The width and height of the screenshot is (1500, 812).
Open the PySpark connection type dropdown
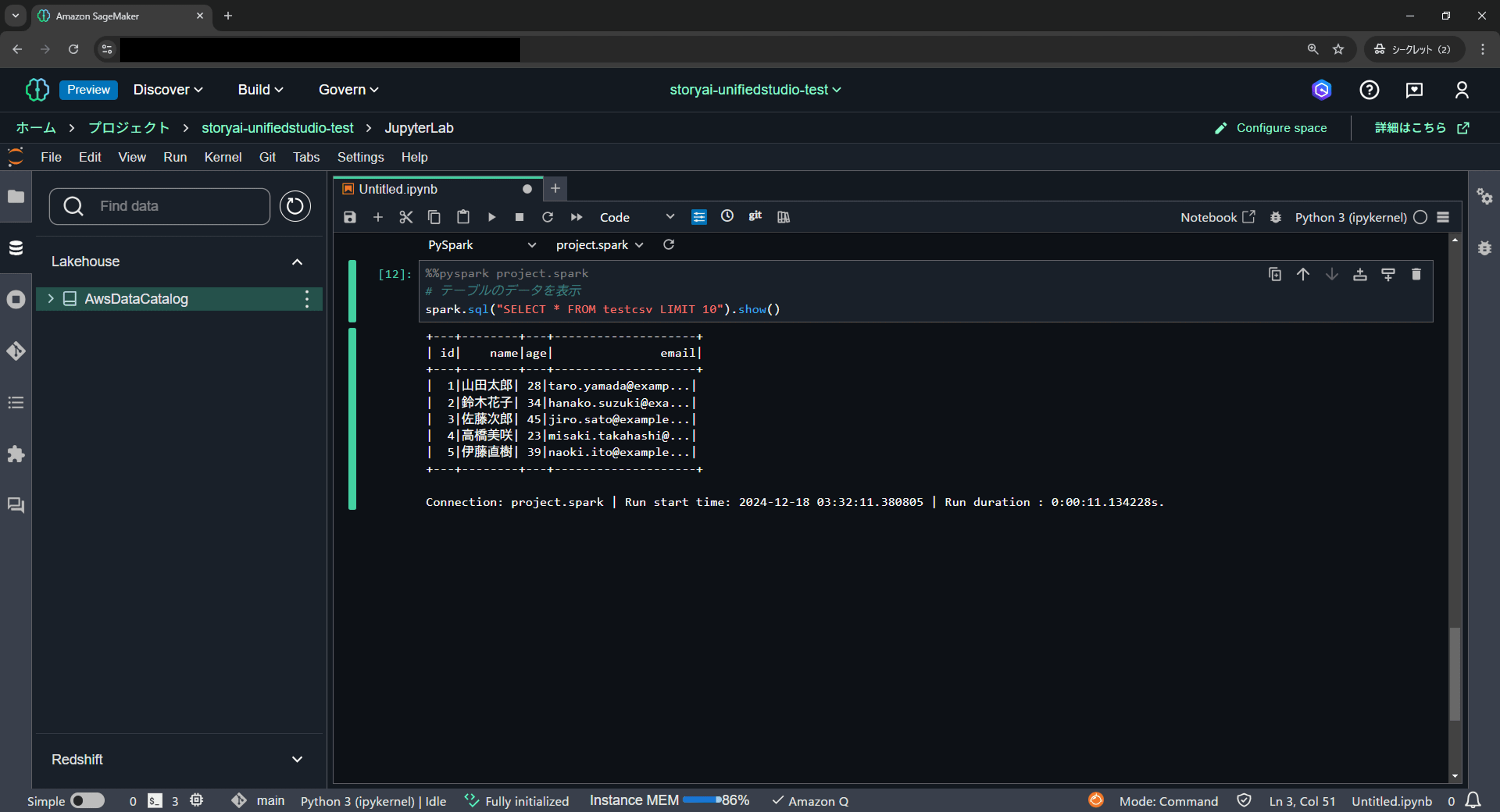482,245
